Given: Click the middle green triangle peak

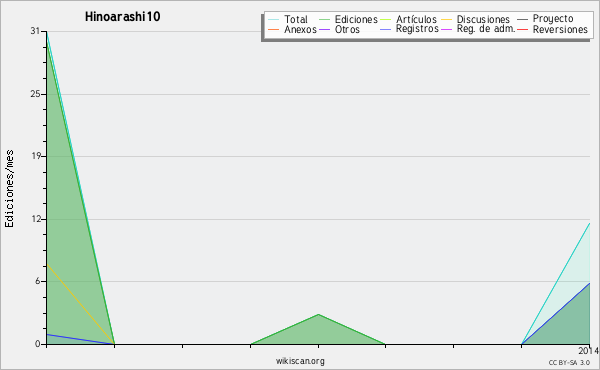Looking at the screenshot, I should (318, 315).
